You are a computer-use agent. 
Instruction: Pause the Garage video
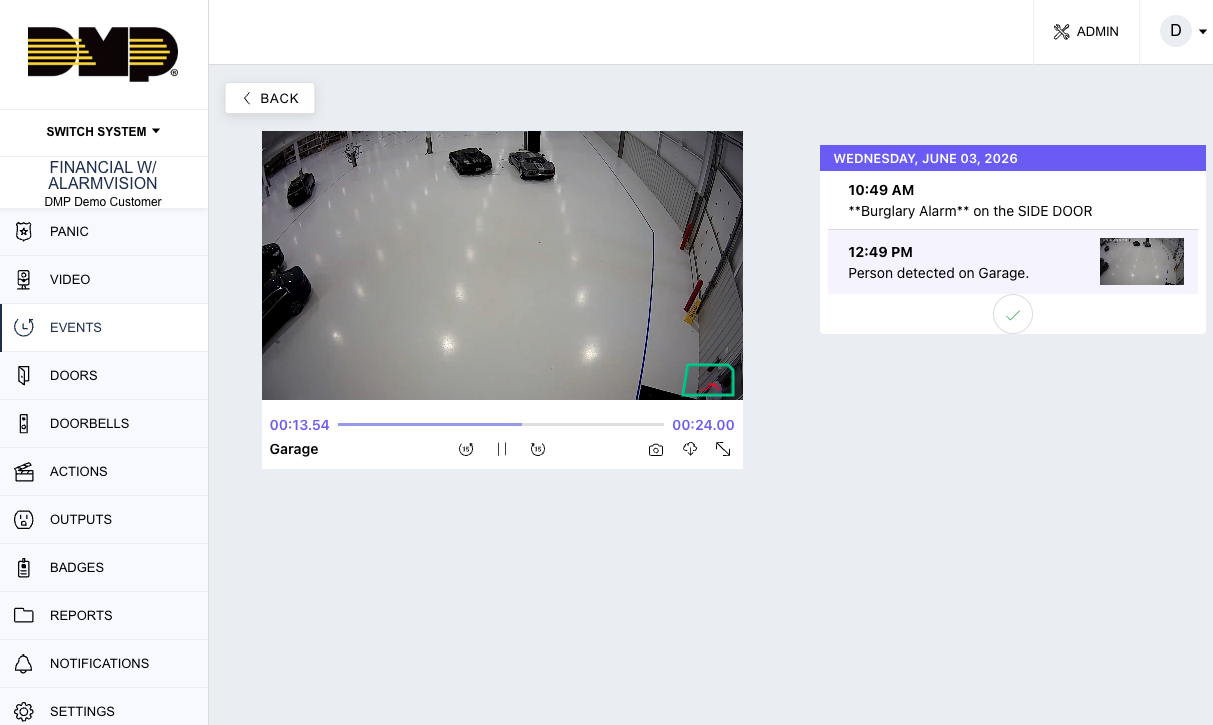(x=502, y=450)
